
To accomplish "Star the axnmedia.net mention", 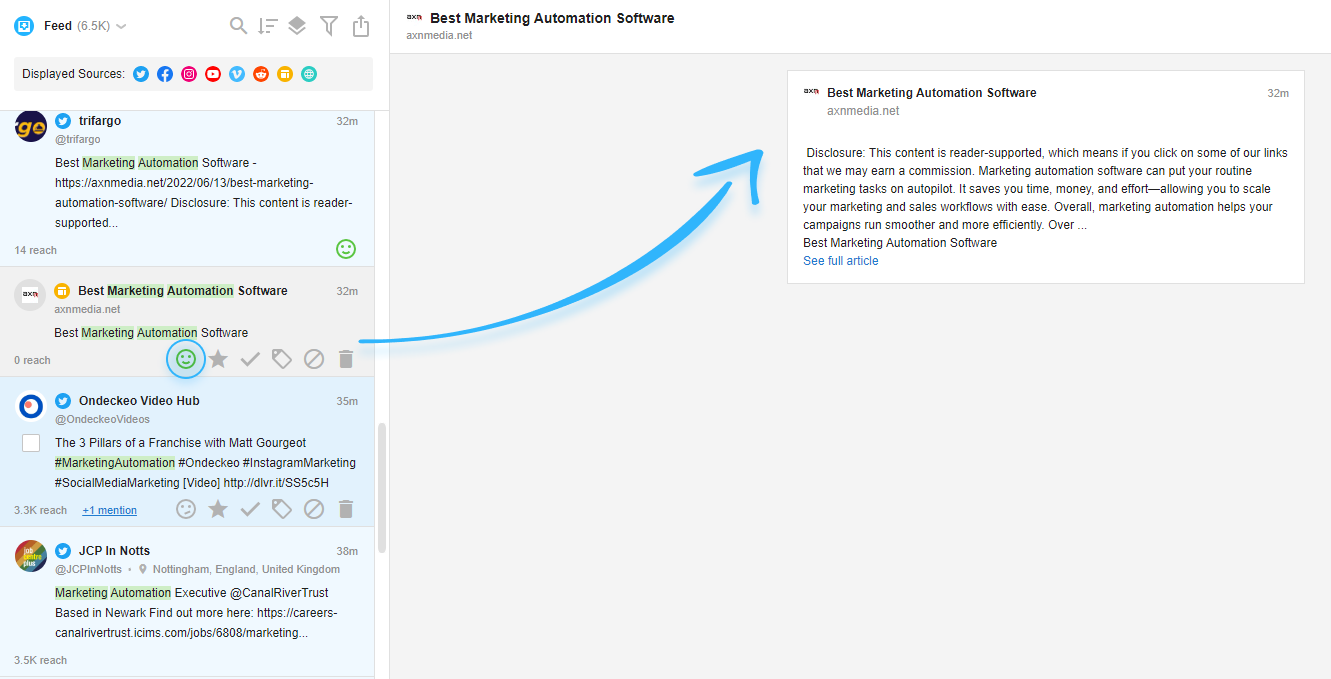I will [x=218, y=359].
